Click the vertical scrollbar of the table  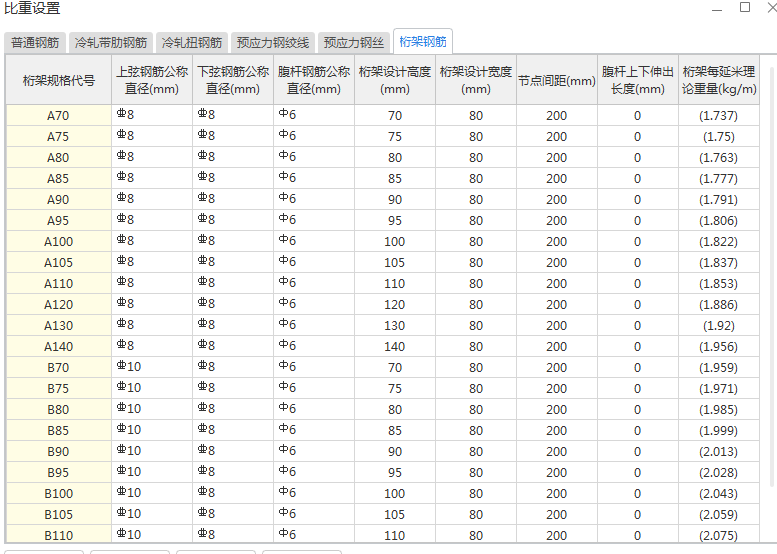pos(773,275)
